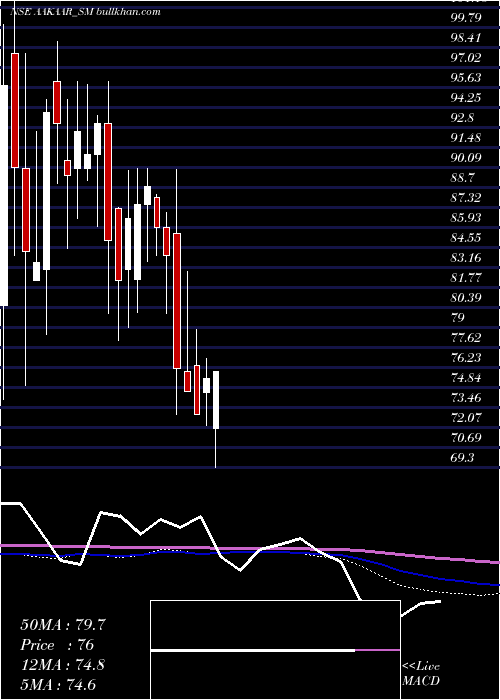
Task: Click the 50MA : 79.7 readout
Action: 63,625
